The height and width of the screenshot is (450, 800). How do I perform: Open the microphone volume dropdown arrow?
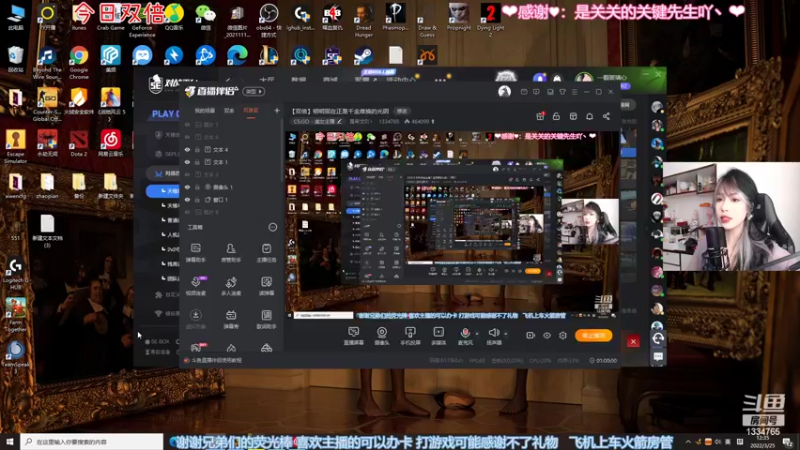(477, 334)
